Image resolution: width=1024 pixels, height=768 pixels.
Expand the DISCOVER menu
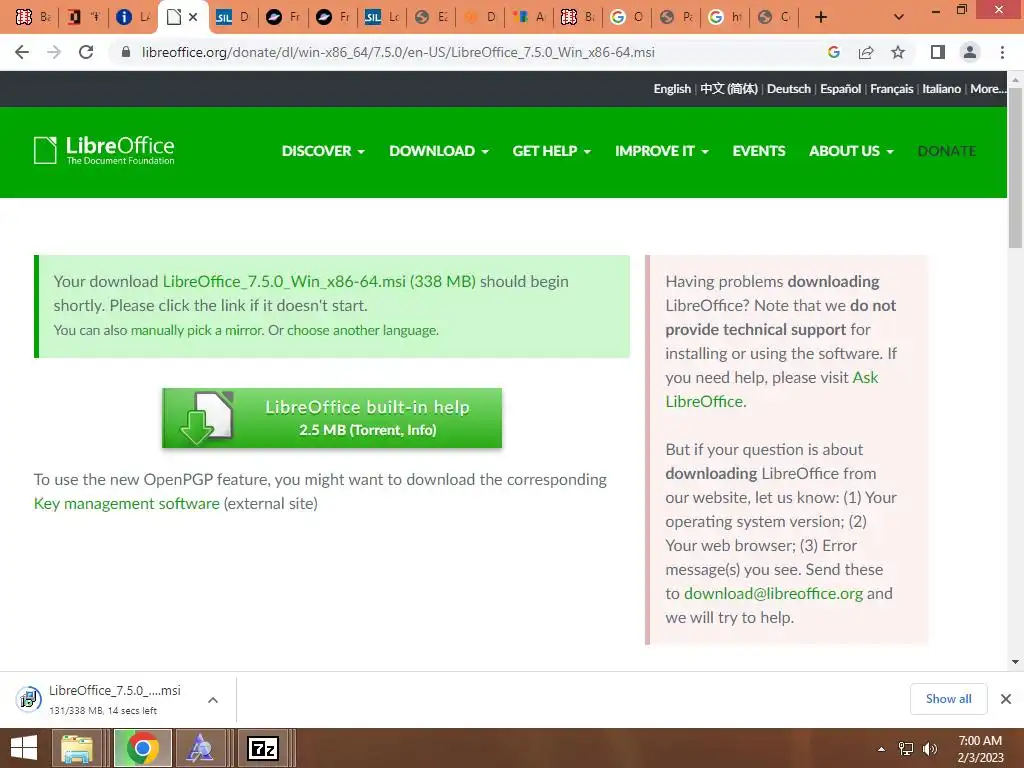323,151
